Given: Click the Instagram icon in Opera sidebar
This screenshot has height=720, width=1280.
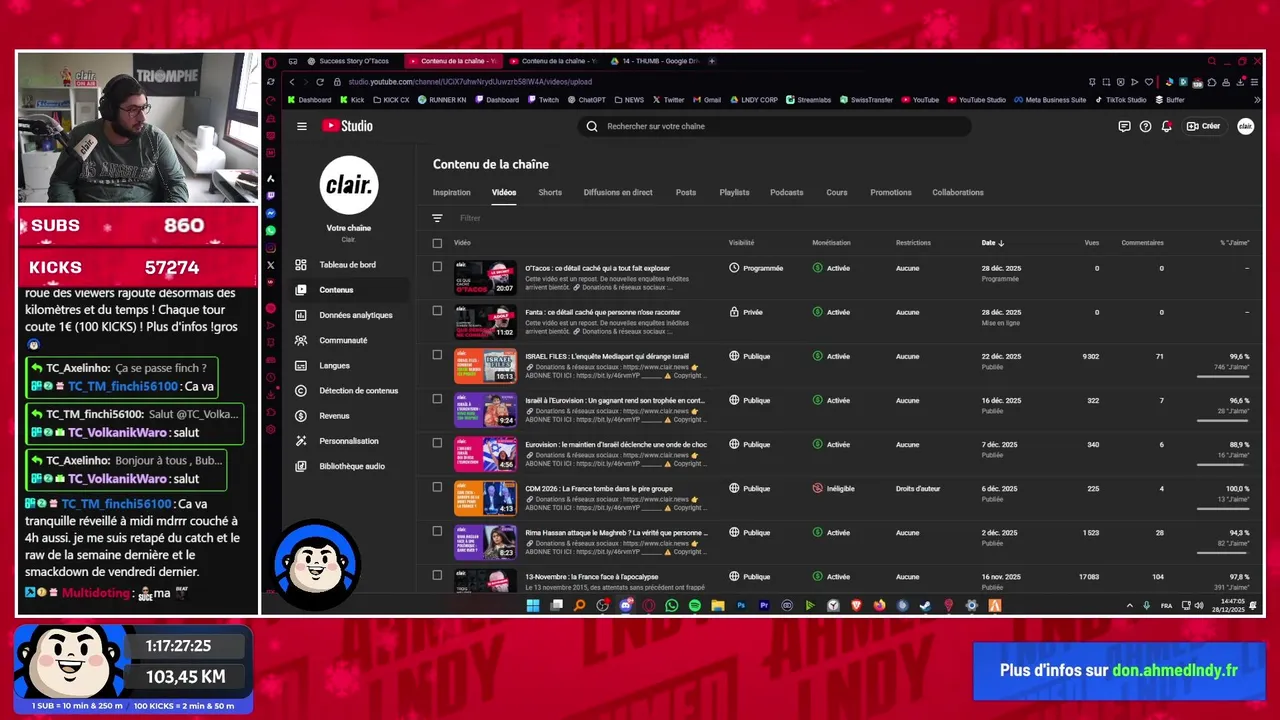Looking at the screenshot, I should click(x=271, y=247).
